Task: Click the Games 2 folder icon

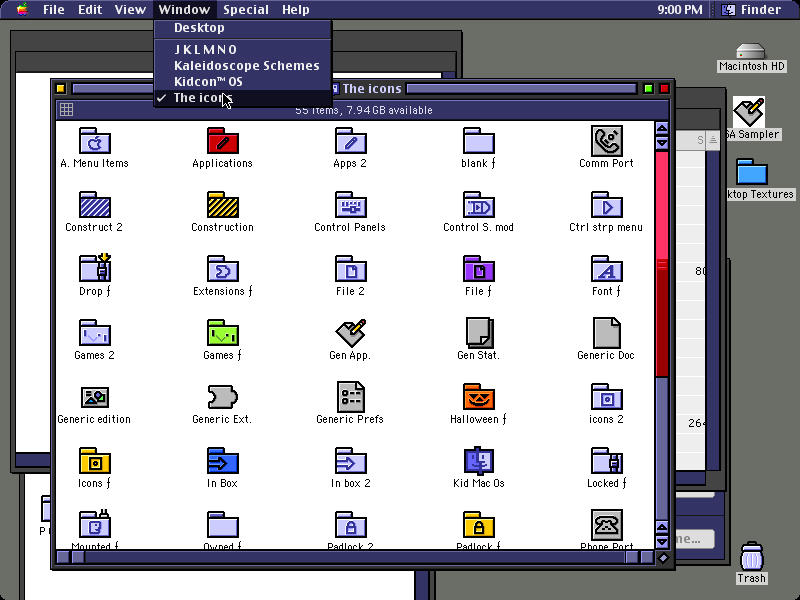Action: [x=95, y=333]
